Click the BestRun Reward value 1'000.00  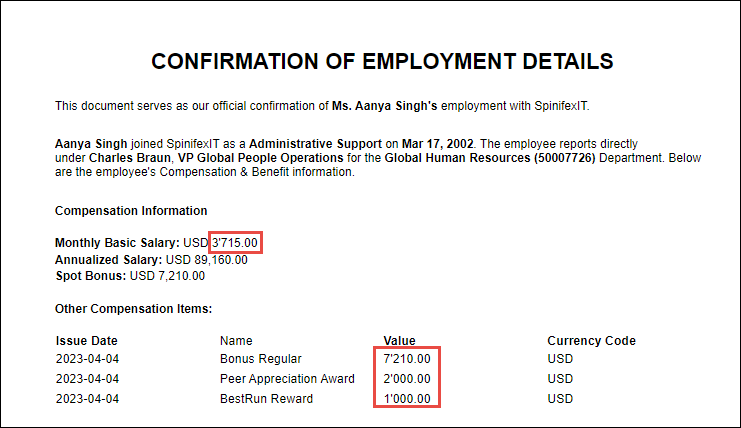(407, 399)
